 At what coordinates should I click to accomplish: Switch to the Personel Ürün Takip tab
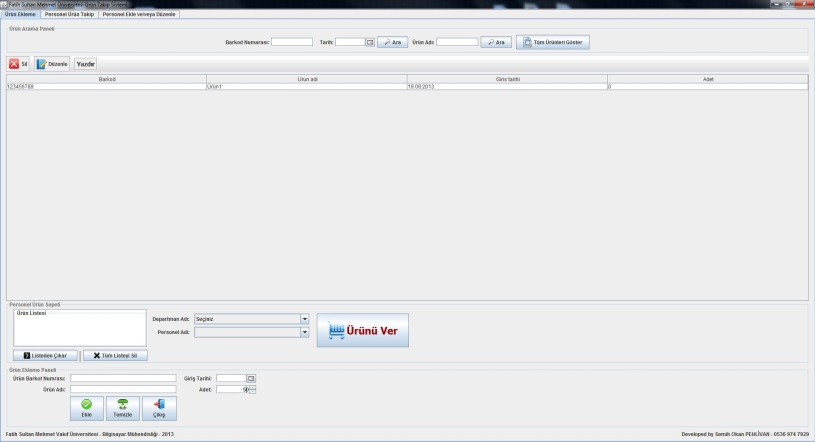click(69, 15)
